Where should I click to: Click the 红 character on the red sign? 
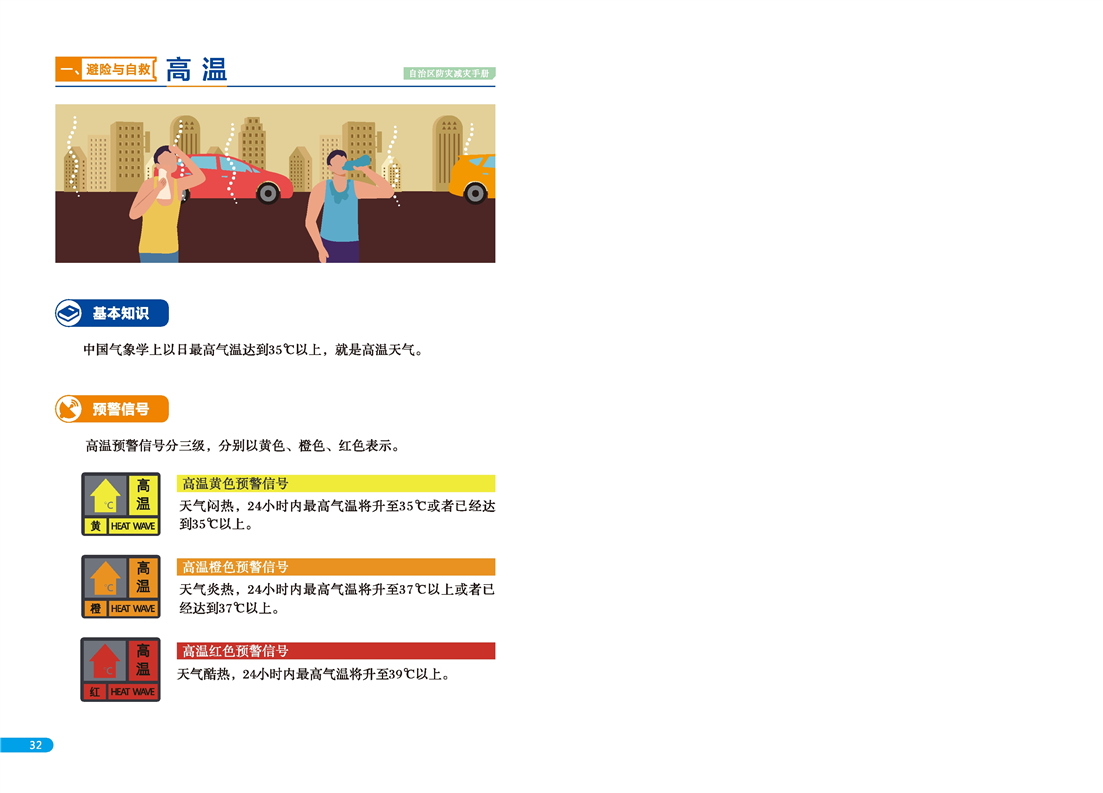[95, 692]
